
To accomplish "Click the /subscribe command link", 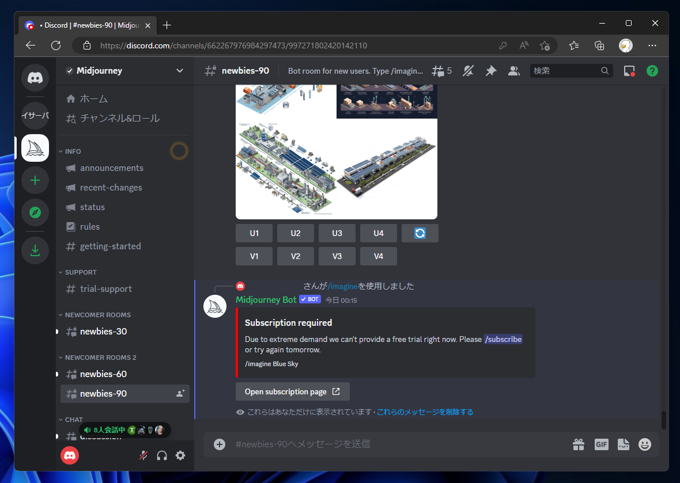I will (x=503, y=339).
